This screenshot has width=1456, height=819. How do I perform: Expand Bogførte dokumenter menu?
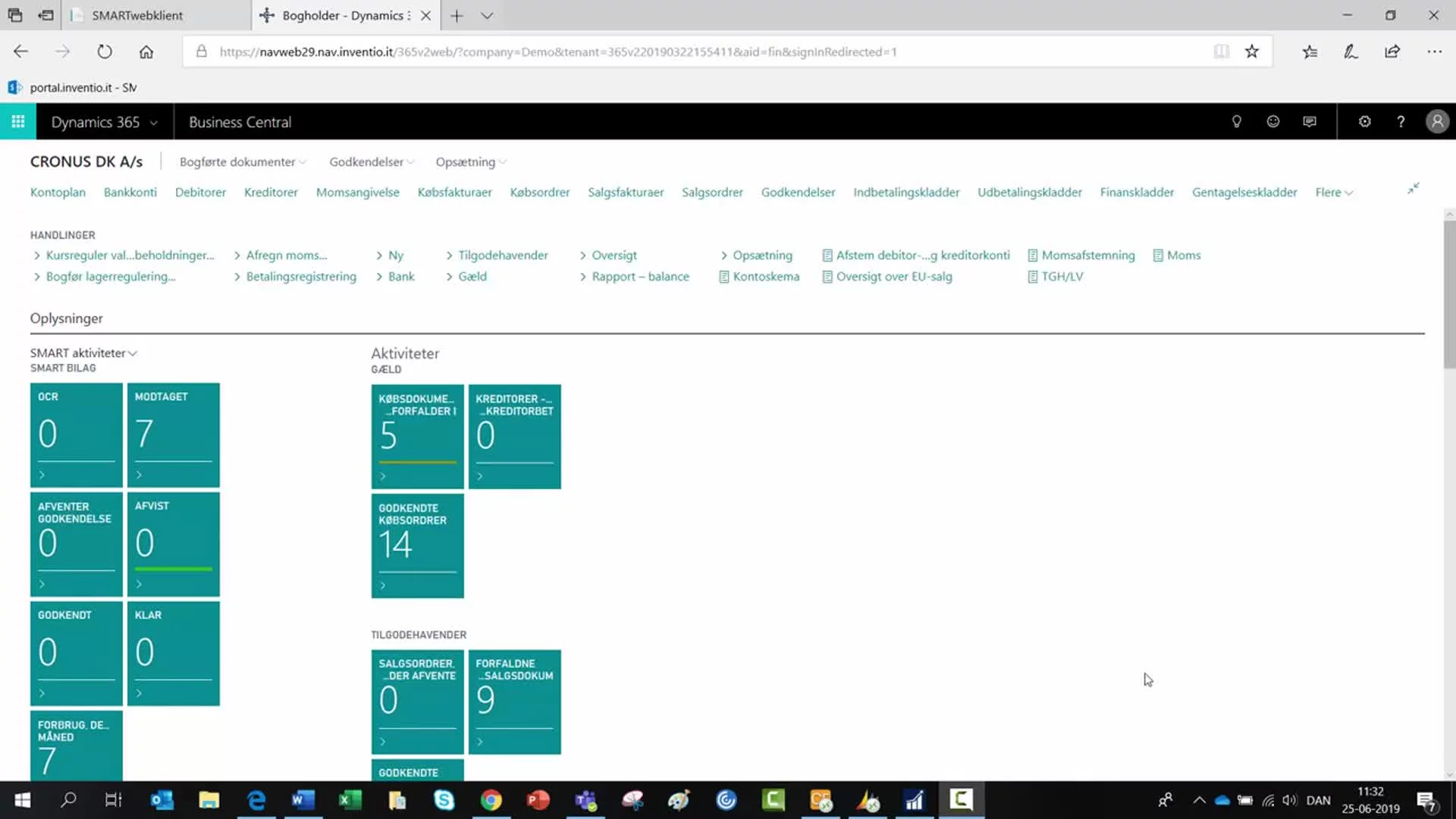[243, 162]
